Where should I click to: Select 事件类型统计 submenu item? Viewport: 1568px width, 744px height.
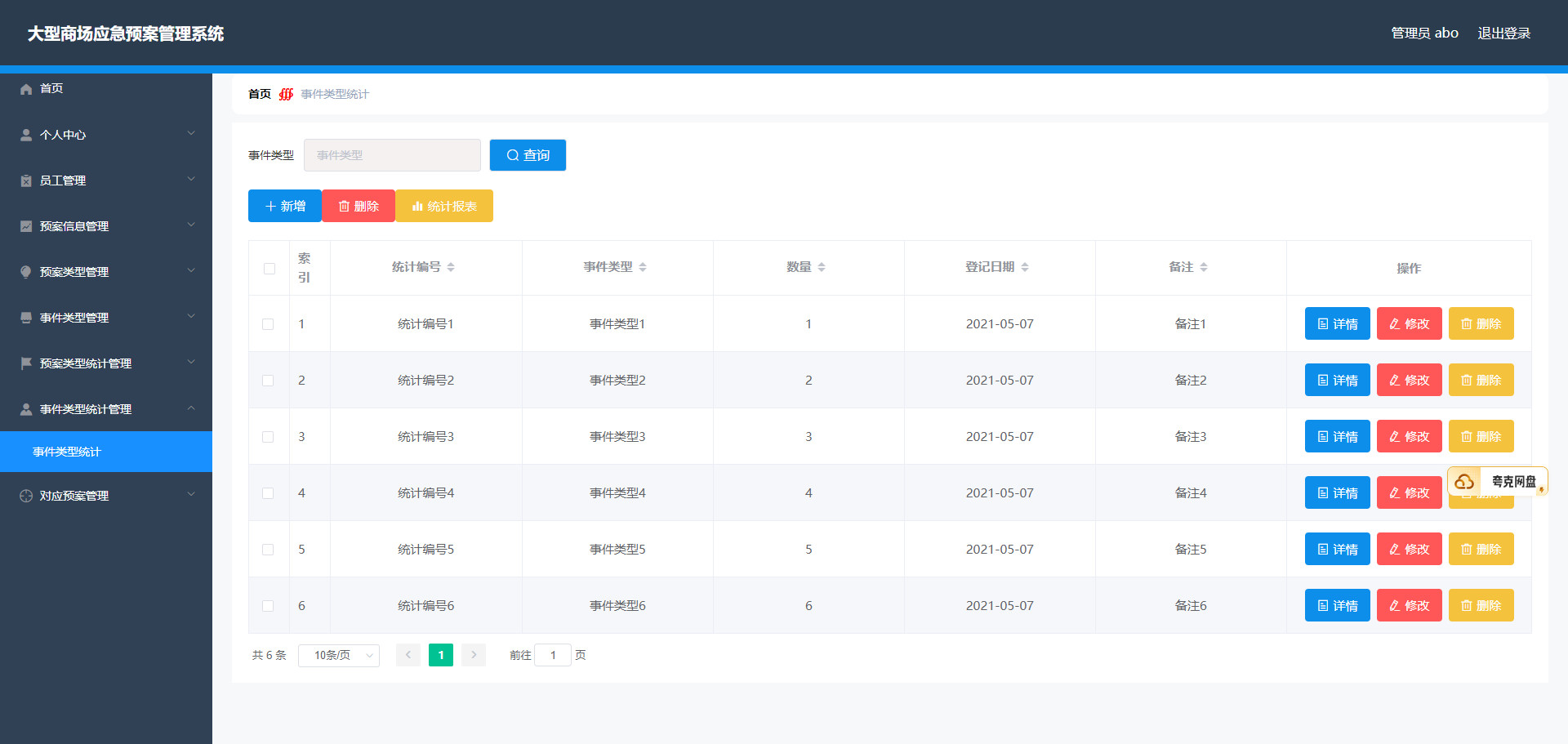tap(106, 452)
